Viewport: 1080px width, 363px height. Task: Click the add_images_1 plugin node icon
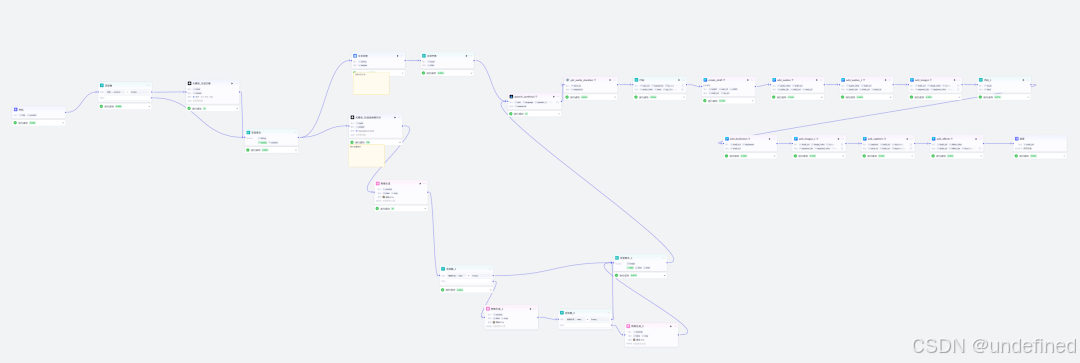(796, 138)
